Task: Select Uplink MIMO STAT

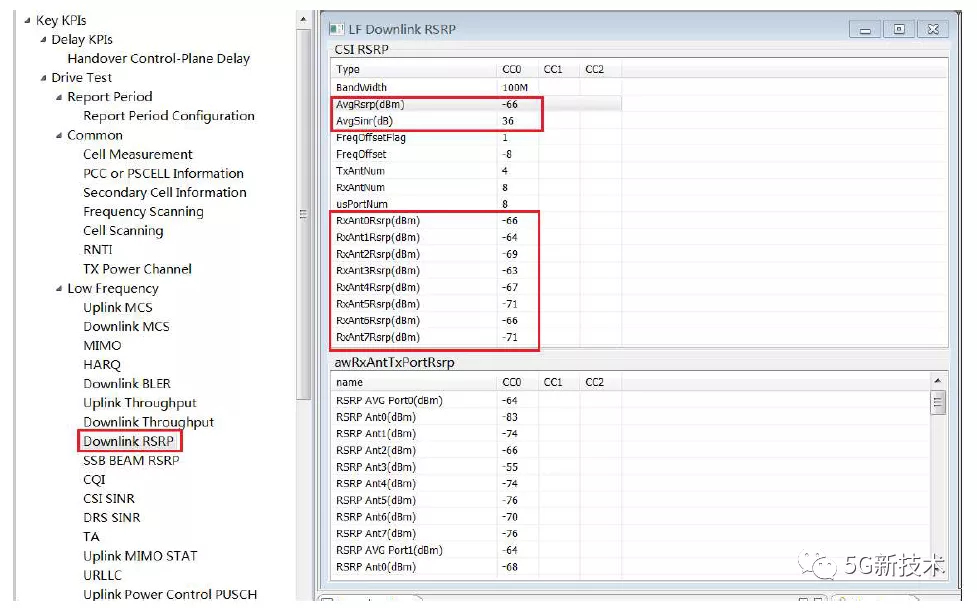Action: pos(140,556)
